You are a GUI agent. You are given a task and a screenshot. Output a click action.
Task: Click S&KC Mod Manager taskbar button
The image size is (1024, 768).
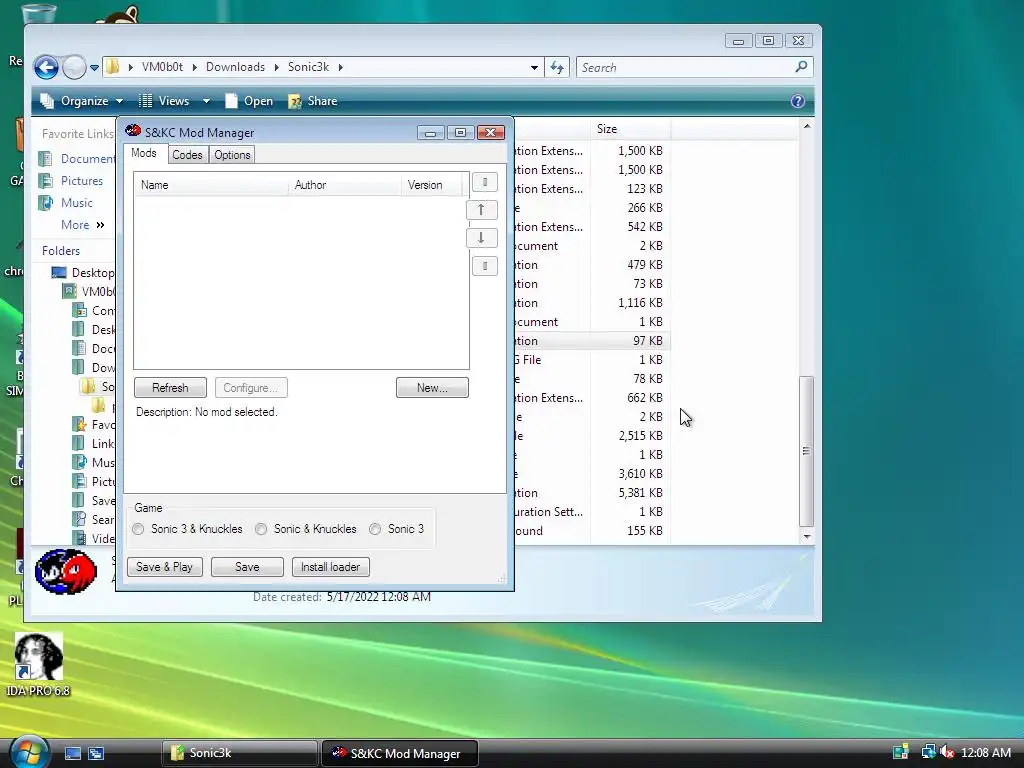[400, 753]
